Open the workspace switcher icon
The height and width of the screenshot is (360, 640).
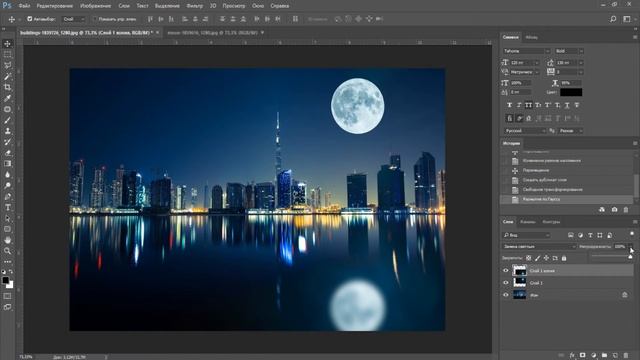[x=627, y=19]
